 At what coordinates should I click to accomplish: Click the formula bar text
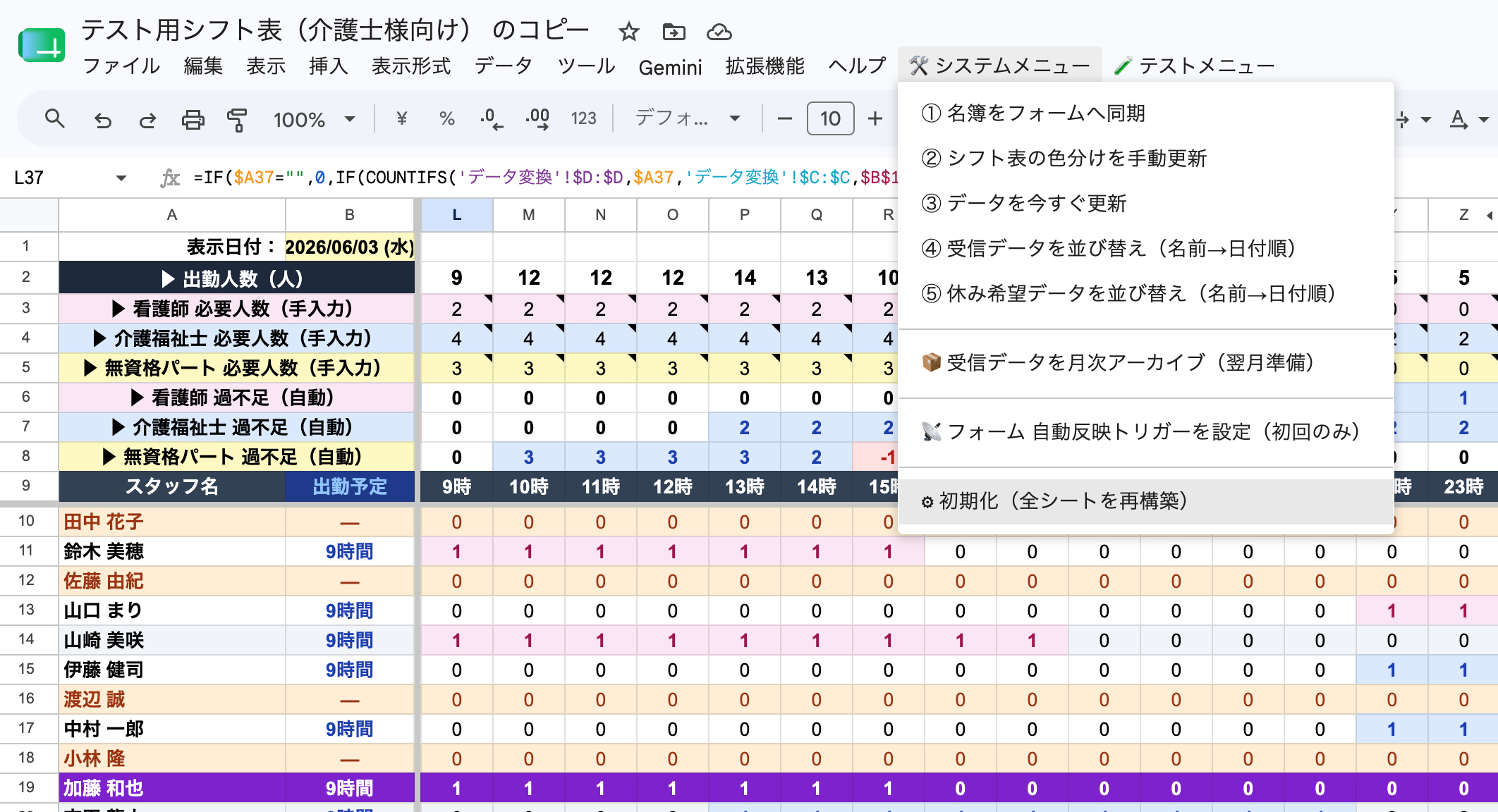tap(545, 178)
